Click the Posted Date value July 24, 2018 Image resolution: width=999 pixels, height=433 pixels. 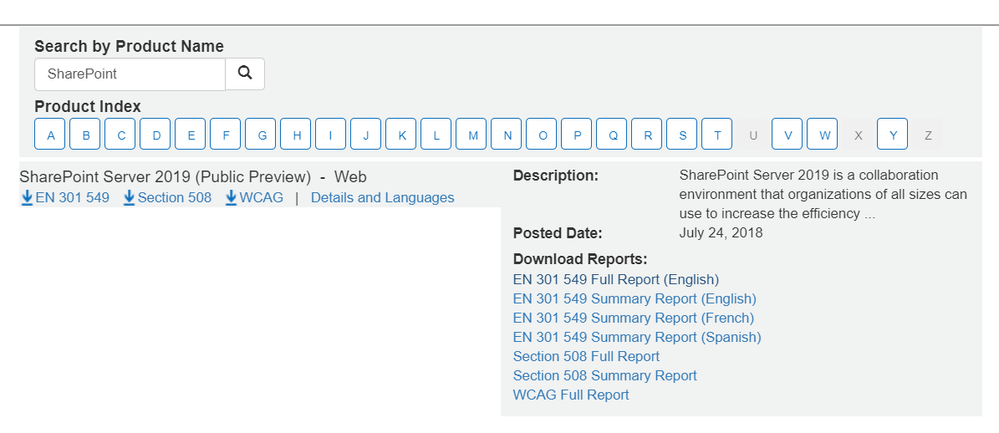click(x=721, y=232)
